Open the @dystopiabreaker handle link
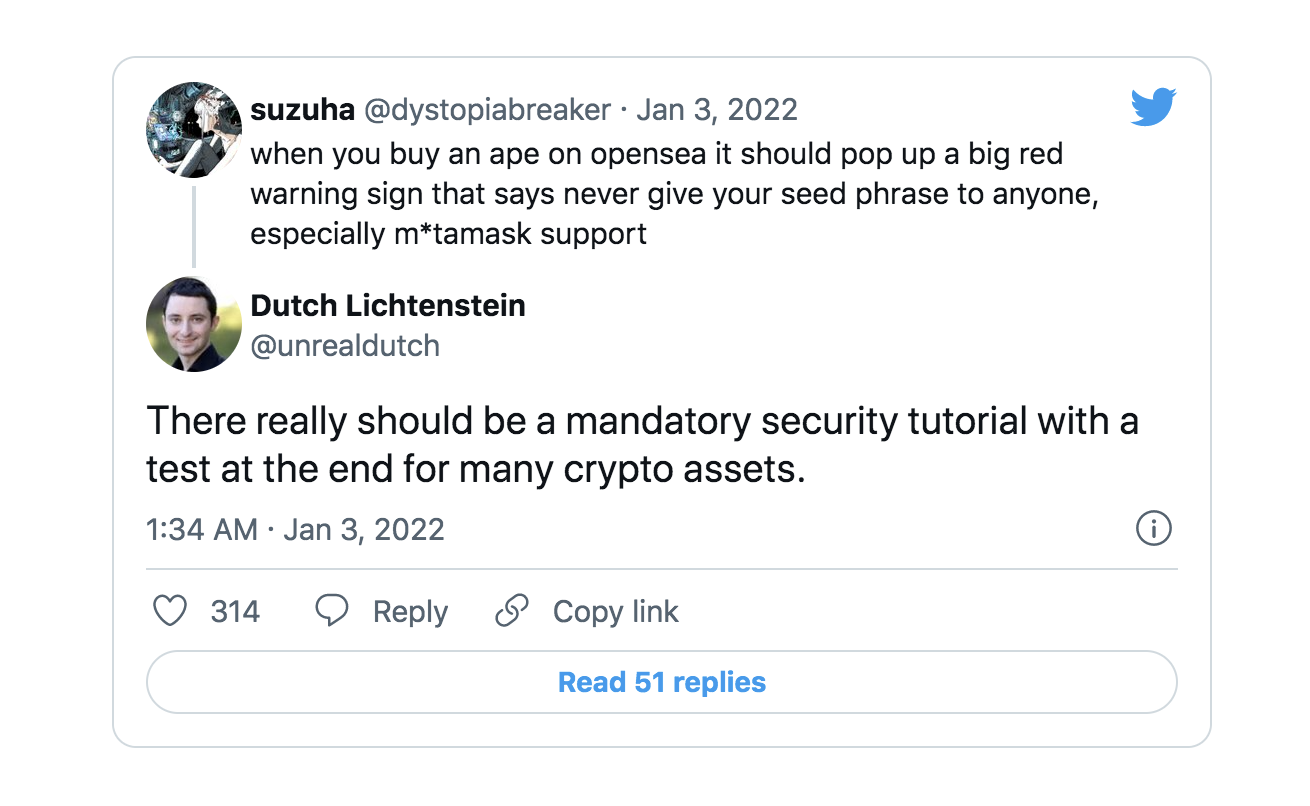The width and height of the screenshot is (1310, 806). (x=487, y=109)
